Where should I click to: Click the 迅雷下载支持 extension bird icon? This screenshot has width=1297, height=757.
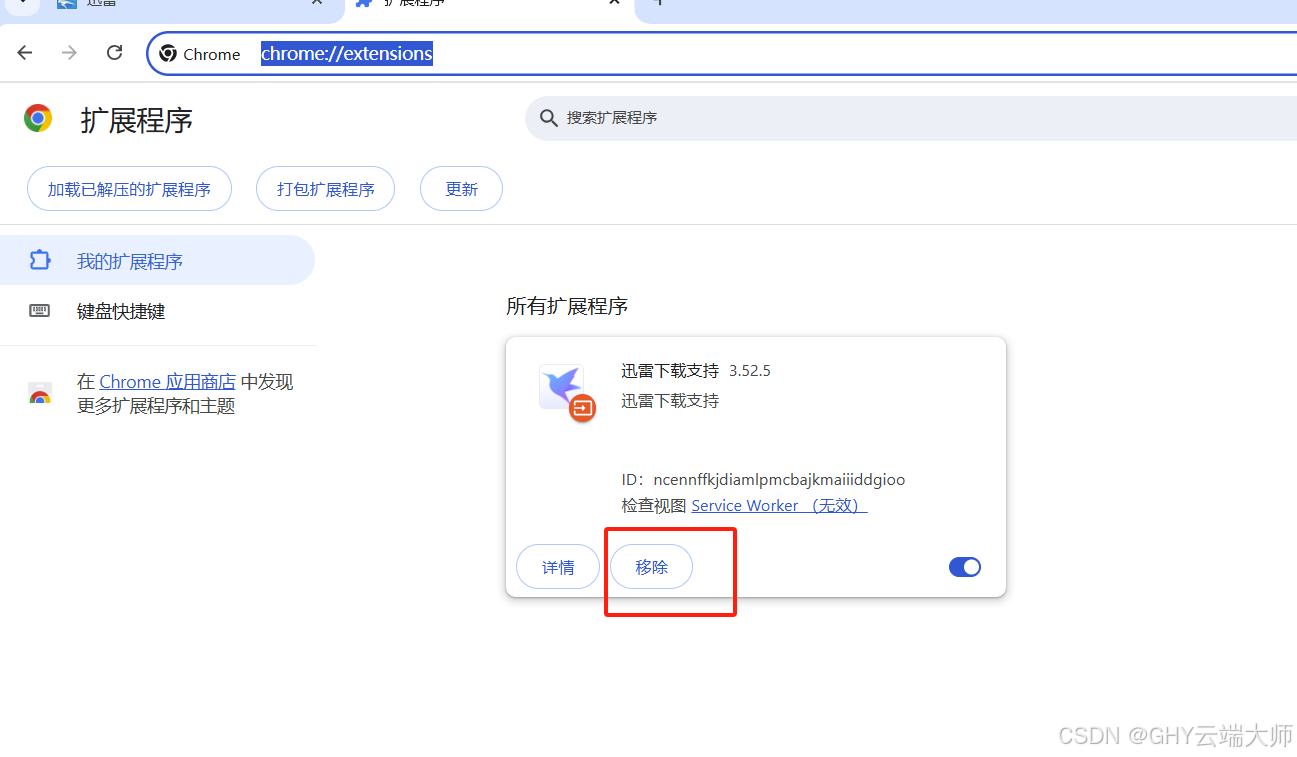[x=563, y=388]
